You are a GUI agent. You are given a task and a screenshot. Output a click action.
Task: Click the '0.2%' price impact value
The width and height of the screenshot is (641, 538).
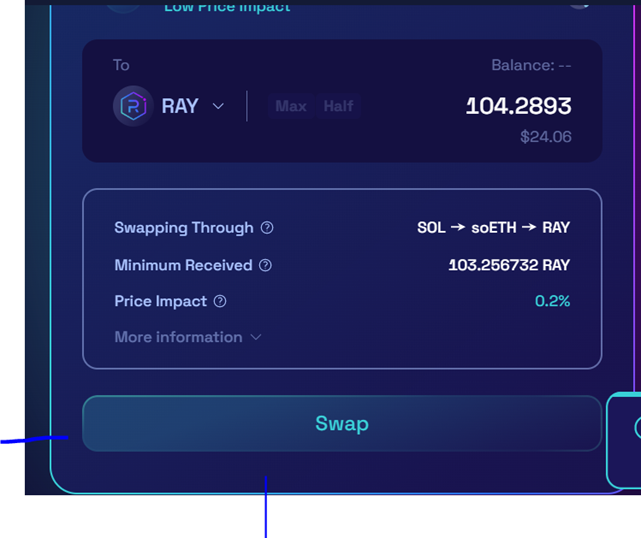pyautogui.click(x=552, y=301)
